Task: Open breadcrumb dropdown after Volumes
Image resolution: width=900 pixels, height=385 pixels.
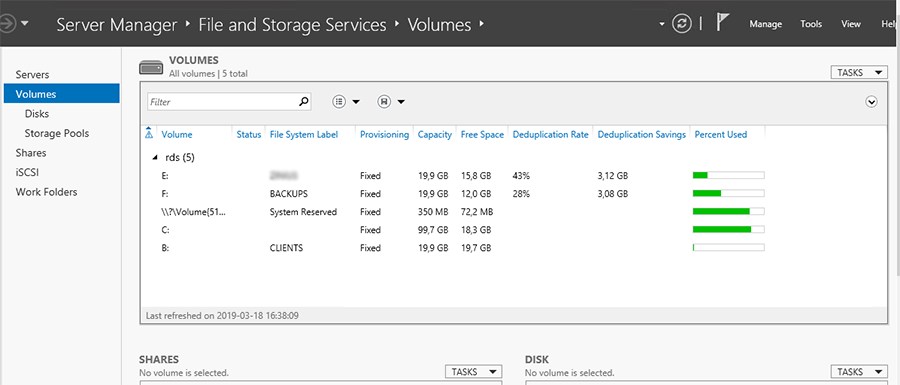Action: tap(482, 25)
